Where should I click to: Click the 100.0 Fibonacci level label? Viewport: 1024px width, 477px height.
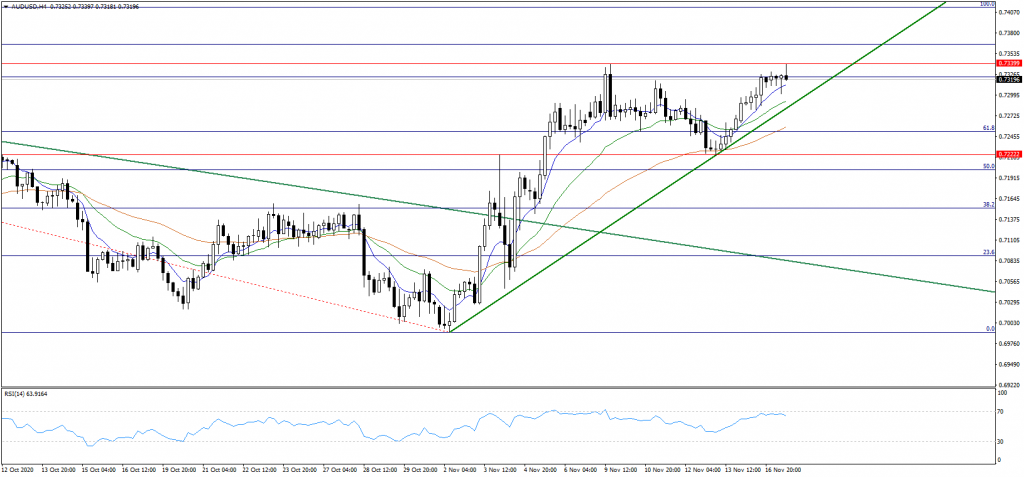point(985,4)
